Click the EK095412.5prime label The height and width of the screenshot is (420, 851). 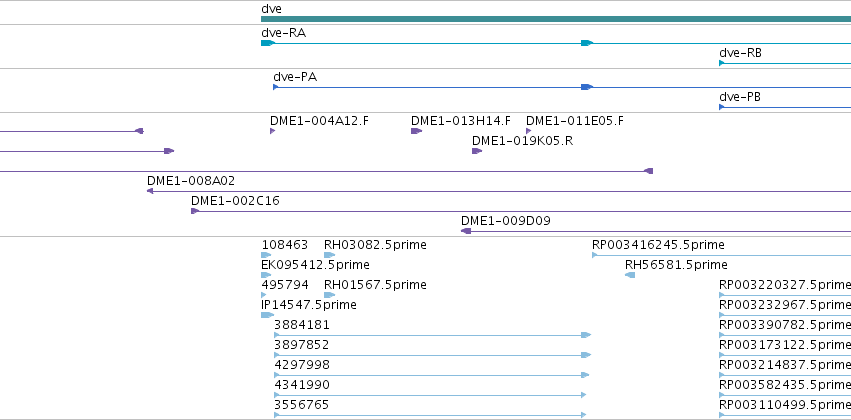[315, 265]
